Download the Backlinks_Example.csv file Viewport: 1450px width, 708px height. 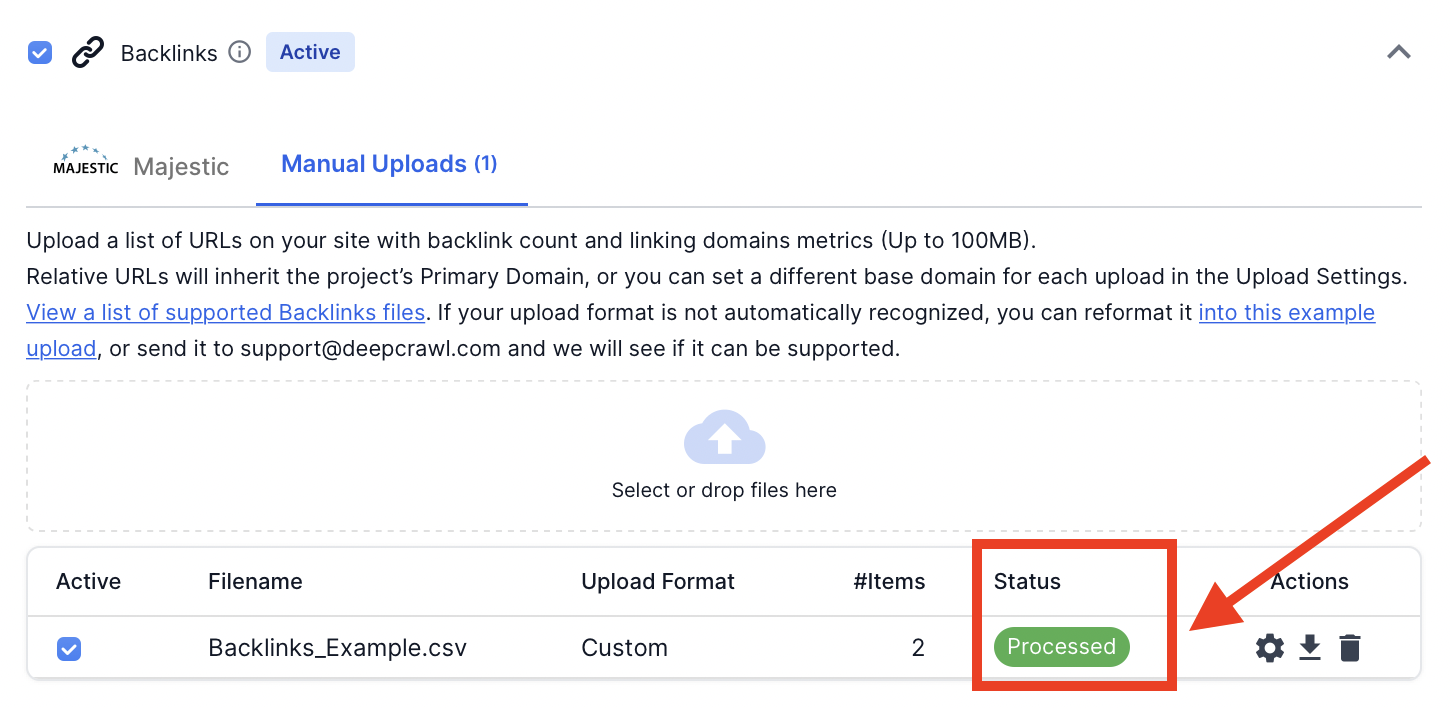click(1310, 647)
